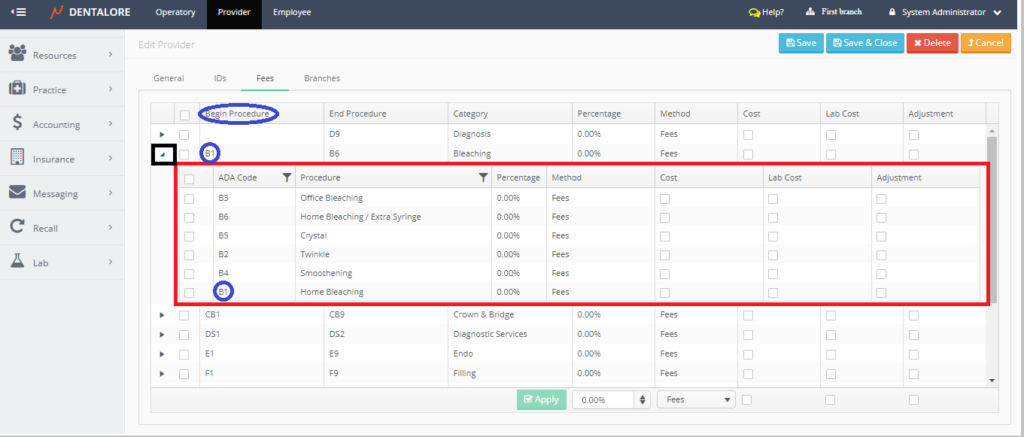The image size is (1024, 437).
Task: Open the Lab flask section
Action: coord(60,262)
